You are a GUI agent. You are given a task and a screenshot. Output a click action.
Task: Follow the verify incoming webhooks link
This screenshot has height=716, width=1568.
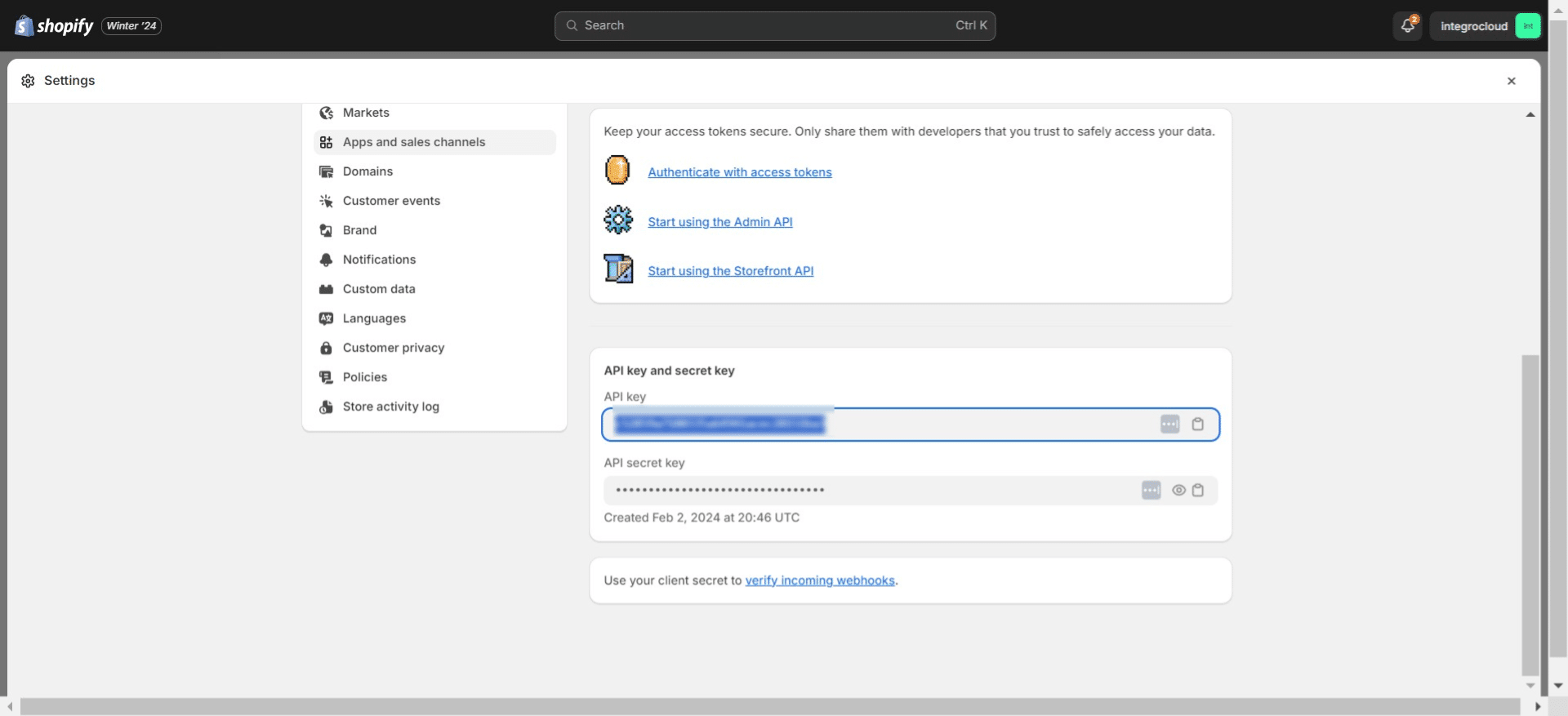[x=819, y=580]
